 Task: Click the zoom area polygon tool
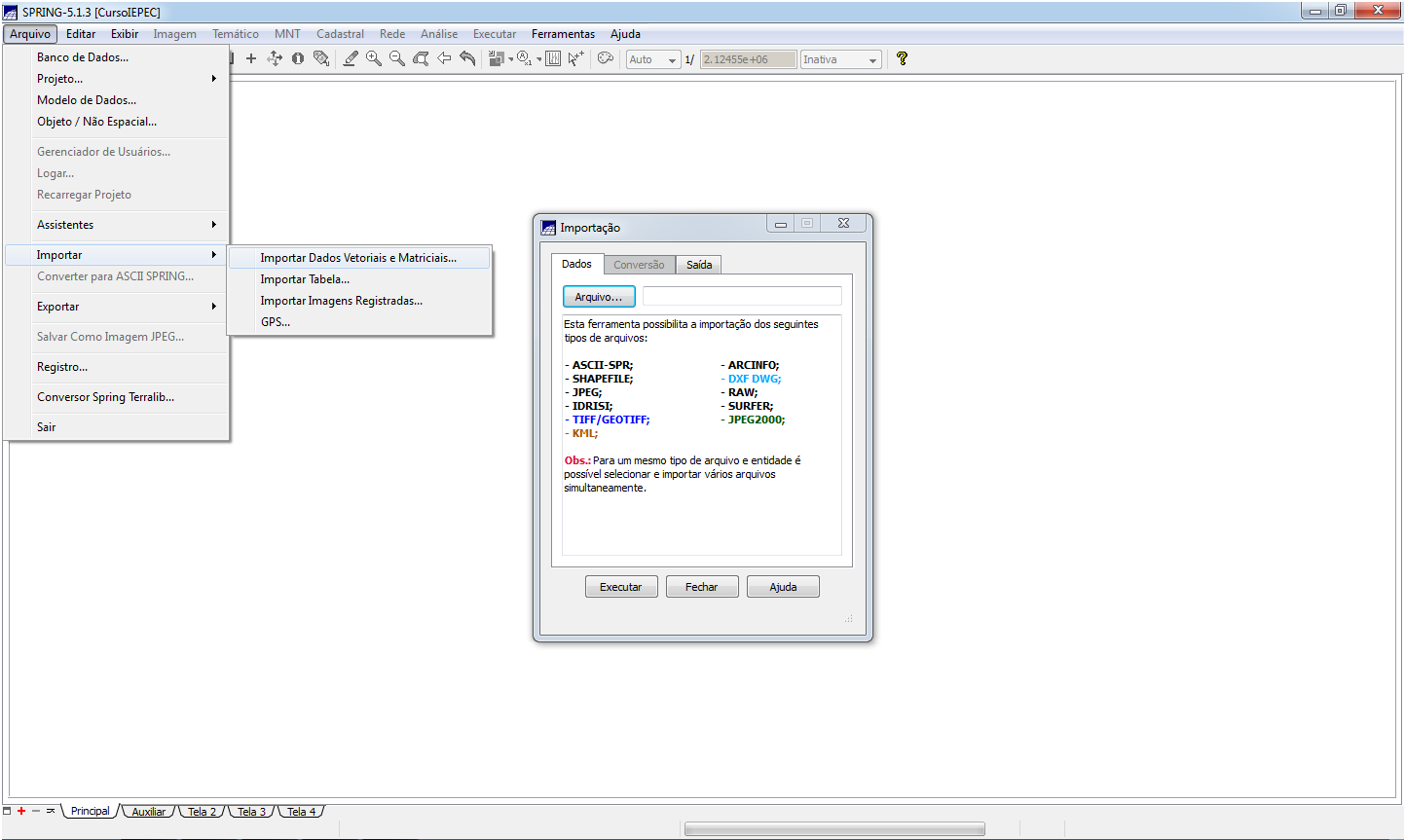click(x=421, y=58)
